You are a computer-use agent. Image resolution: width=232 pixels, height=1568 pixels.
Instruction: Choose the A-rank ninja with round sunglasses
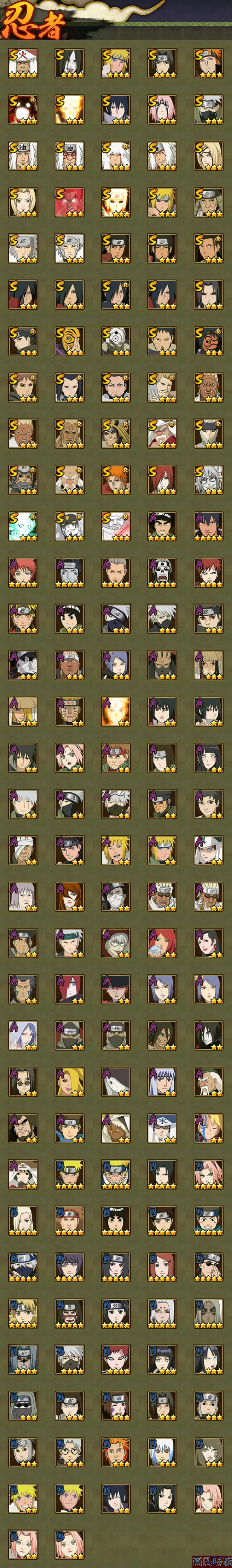point(23,1081)
